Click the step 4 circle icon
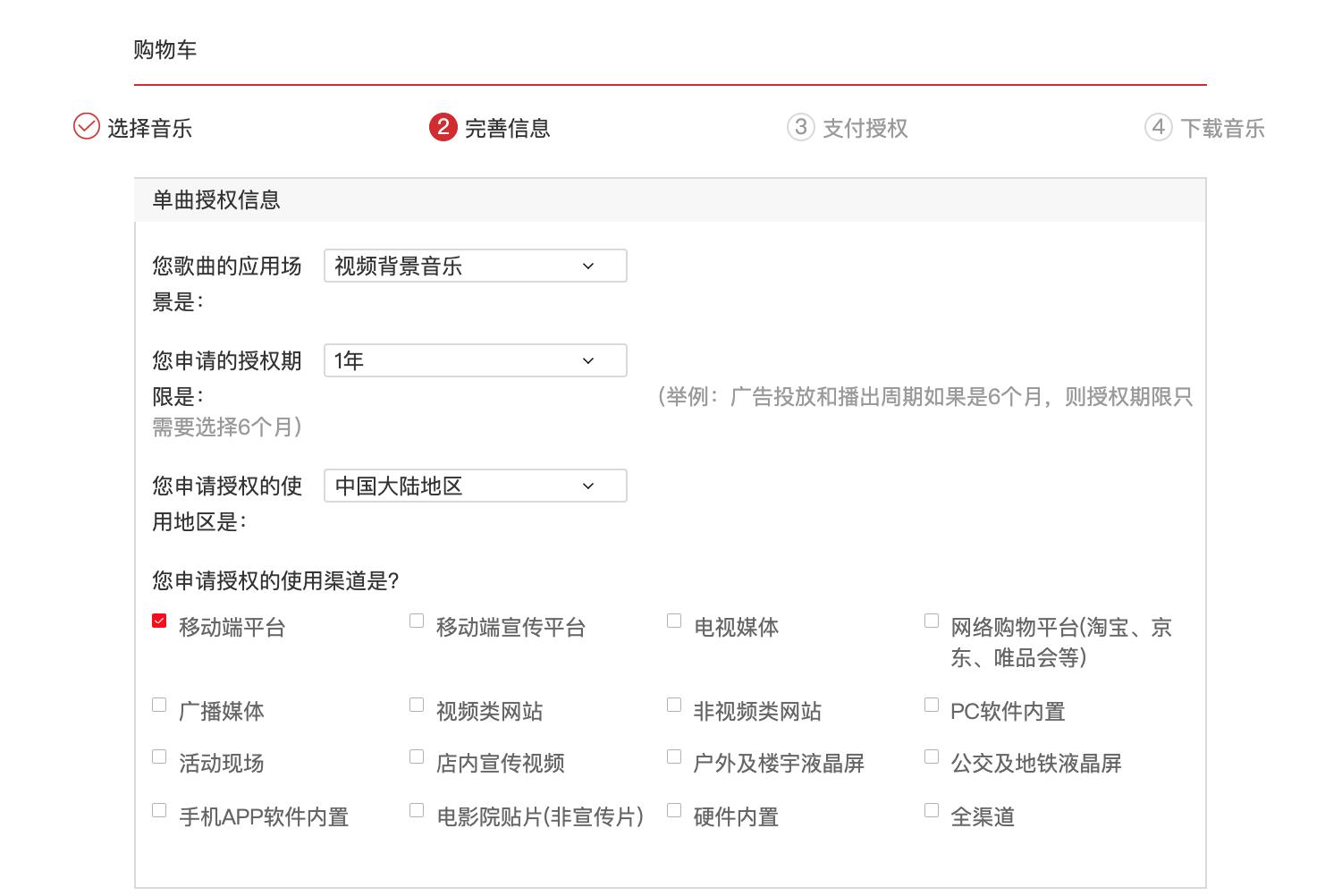 1159,127
